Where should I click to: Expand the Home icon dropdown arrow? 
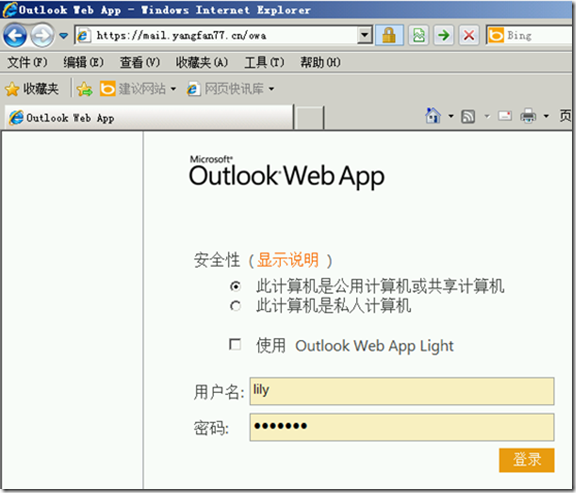[x=451, y=116]
